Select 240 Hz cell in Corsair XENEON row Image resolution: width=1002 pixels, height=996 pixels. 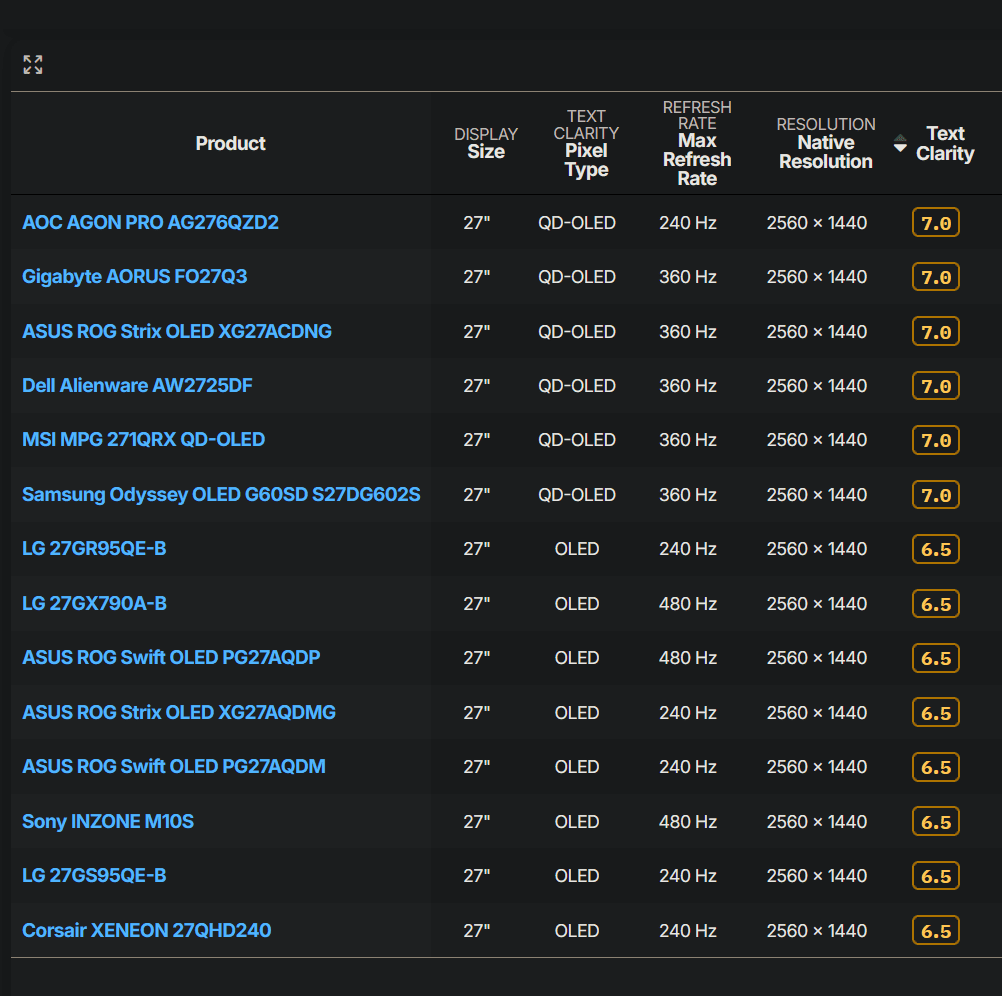(688, 930)
